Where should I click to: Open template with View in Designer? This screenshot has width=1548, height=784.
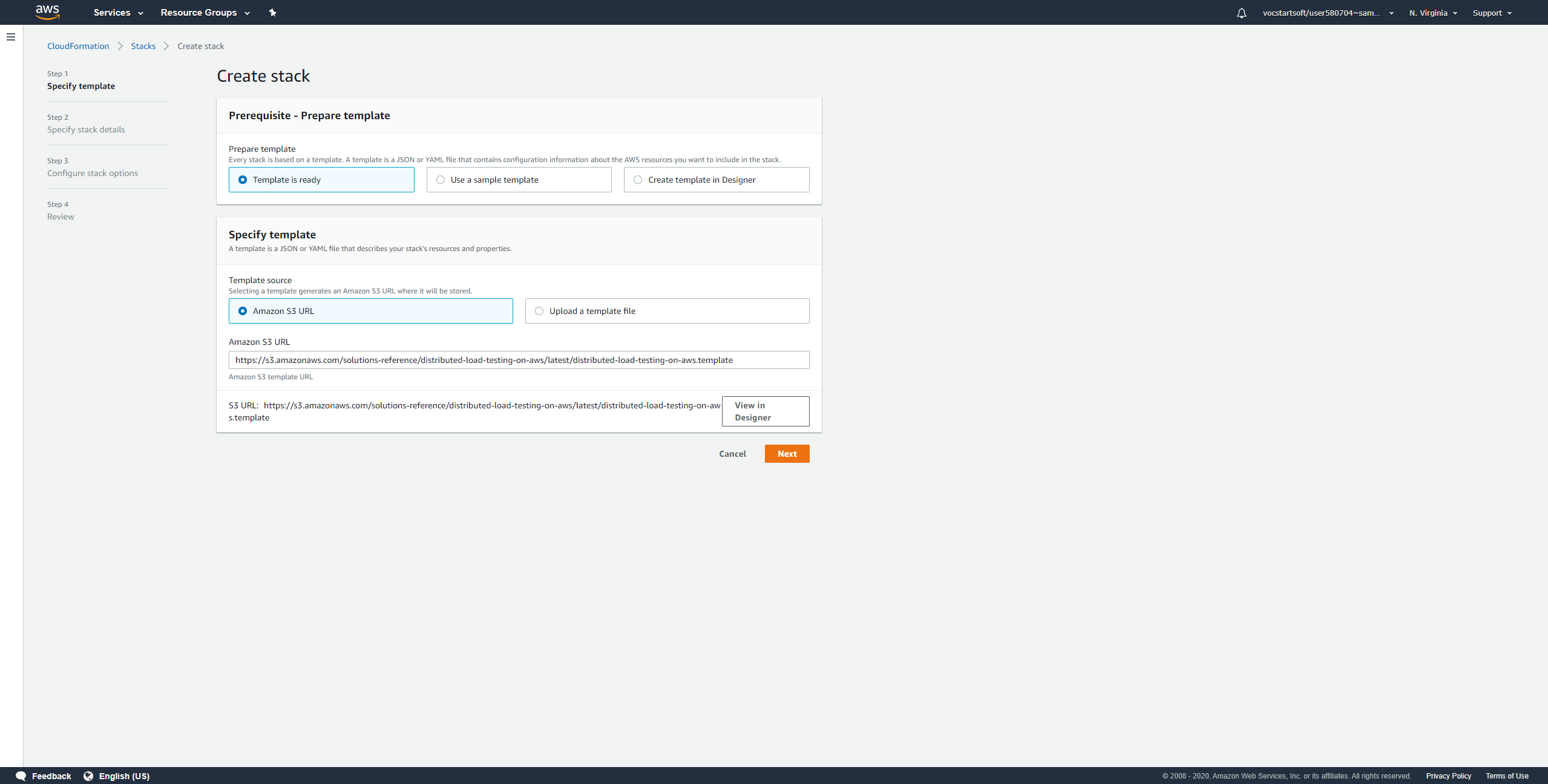(x=766, y=411)
